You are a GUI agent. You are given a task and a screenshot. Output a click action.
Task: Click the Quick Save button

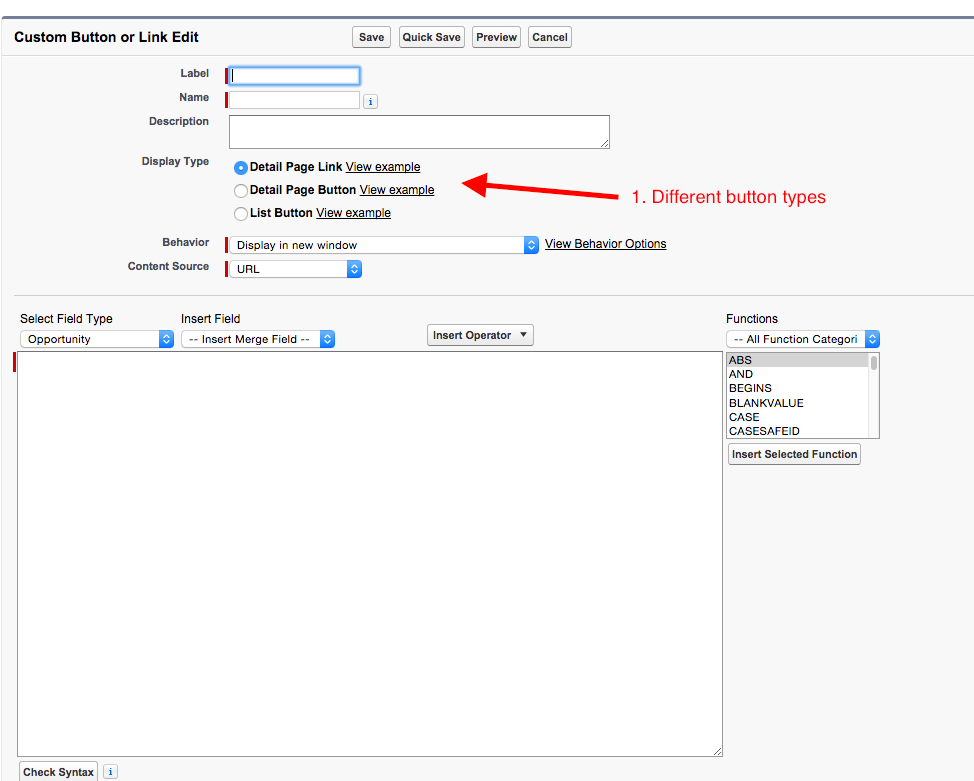432,37
